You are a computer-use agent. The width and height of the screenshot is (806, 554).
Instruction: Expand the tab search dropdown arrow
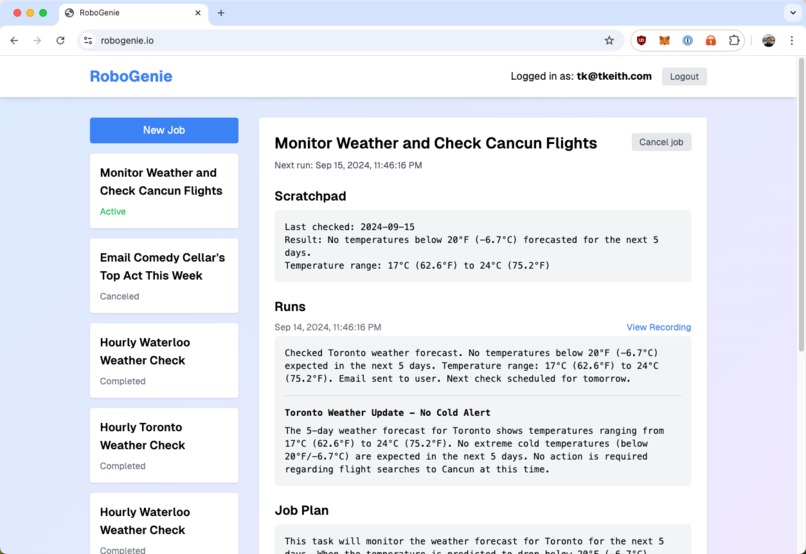[x=793, y=13]
